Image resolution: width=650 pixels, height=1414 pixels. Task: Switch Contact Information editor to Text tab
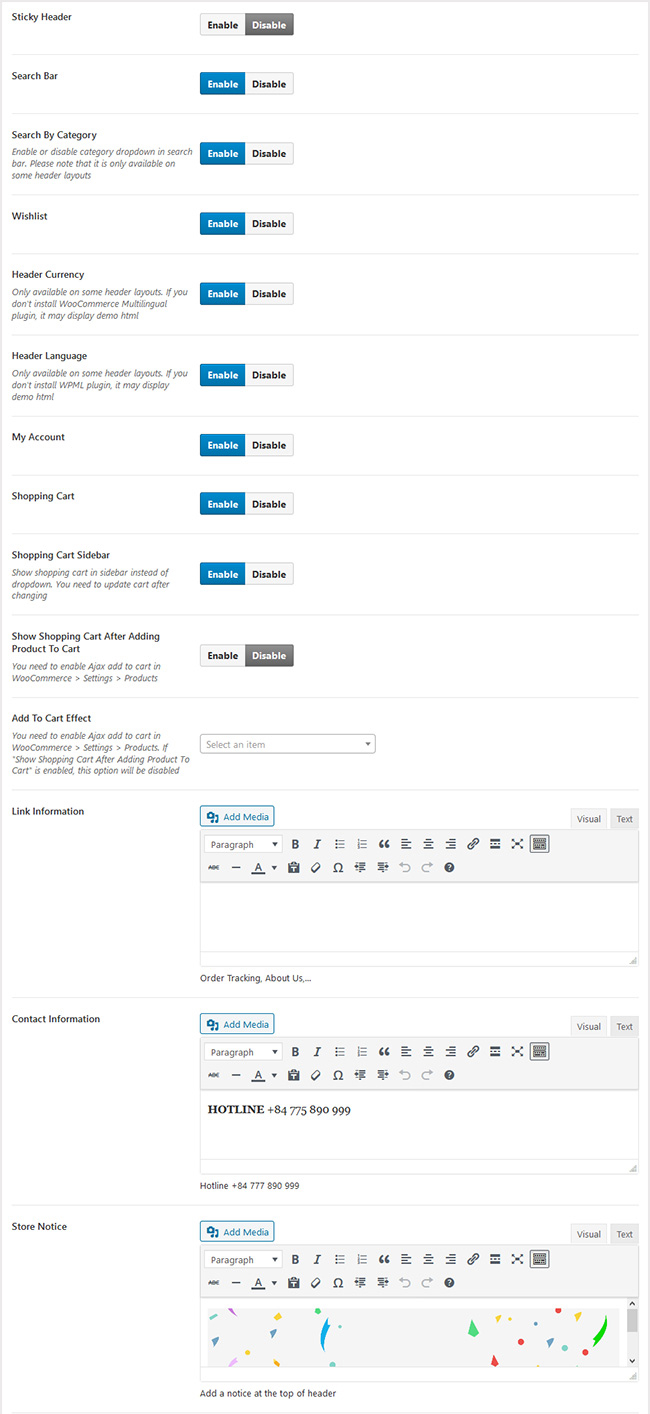tap(624, 1026)
